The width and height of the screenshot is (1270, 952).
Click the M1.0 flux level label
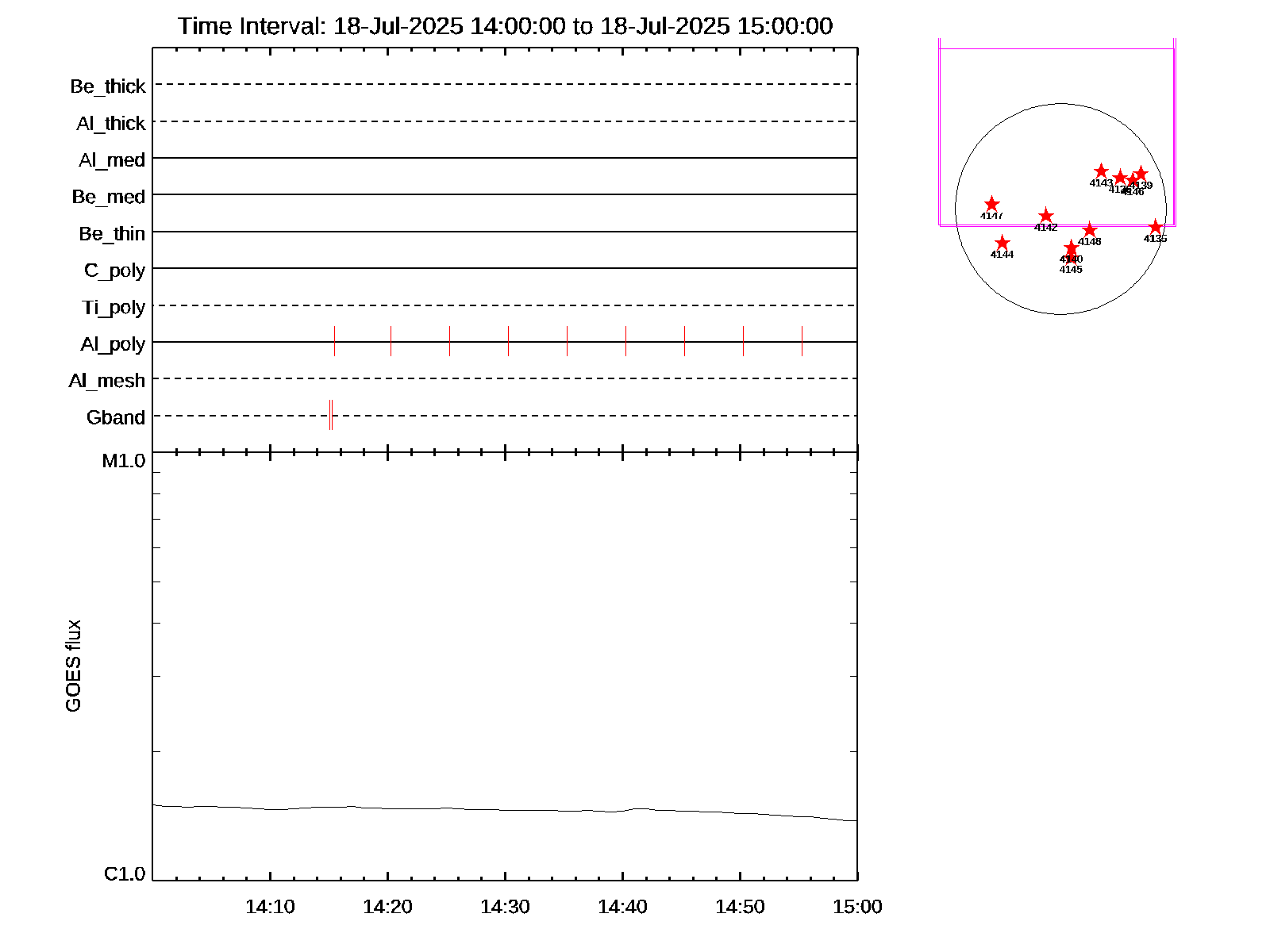pyautogui.click(x=124, y=461)
